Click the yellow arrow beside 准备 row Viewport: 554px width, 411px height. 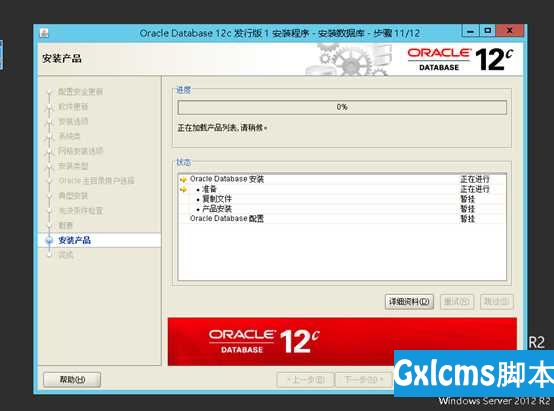click(x=183, y=189)
